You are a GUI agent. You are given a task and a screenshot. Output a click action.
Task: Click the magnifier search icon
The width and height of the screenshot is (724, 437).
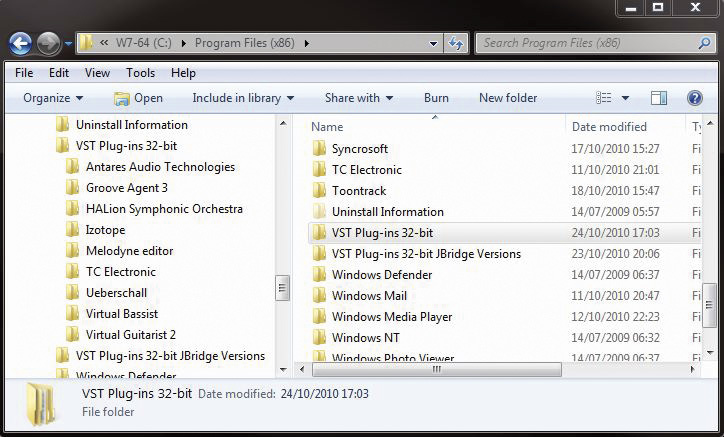coord(704,43)
